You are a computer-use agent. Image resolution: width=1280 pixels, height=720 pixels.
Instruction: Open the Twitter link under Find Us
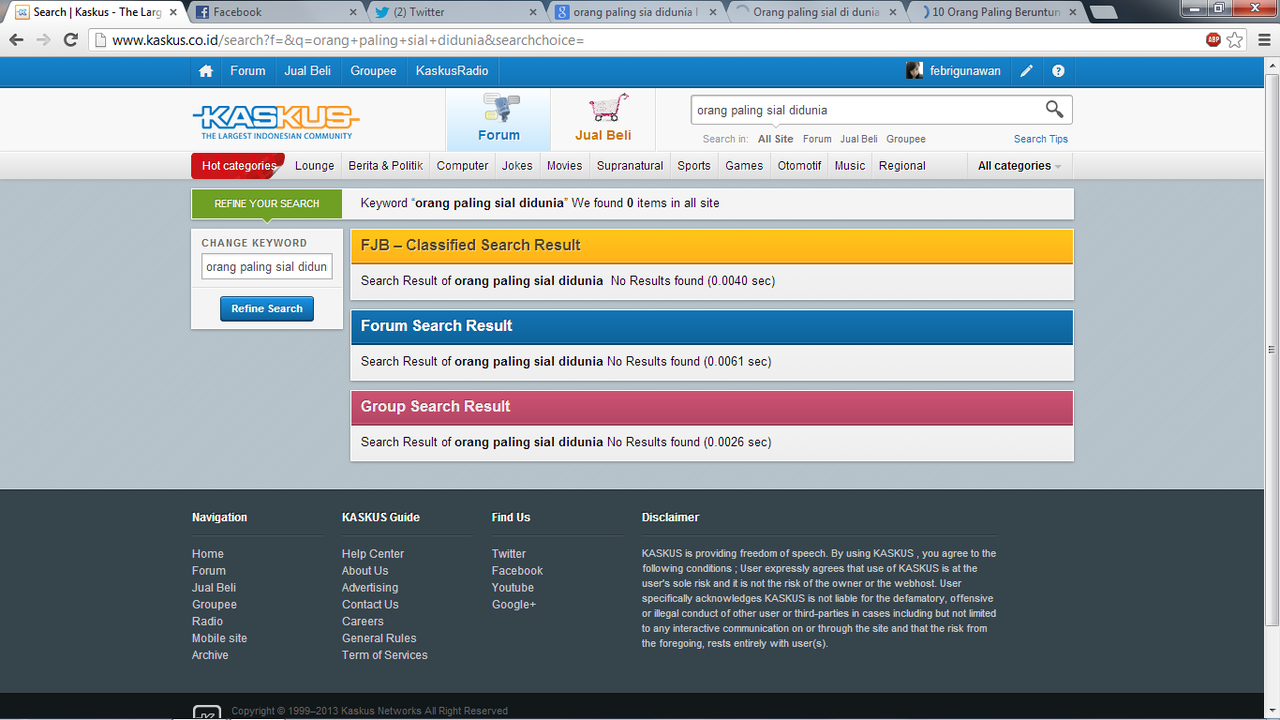[x=509, y=554]
